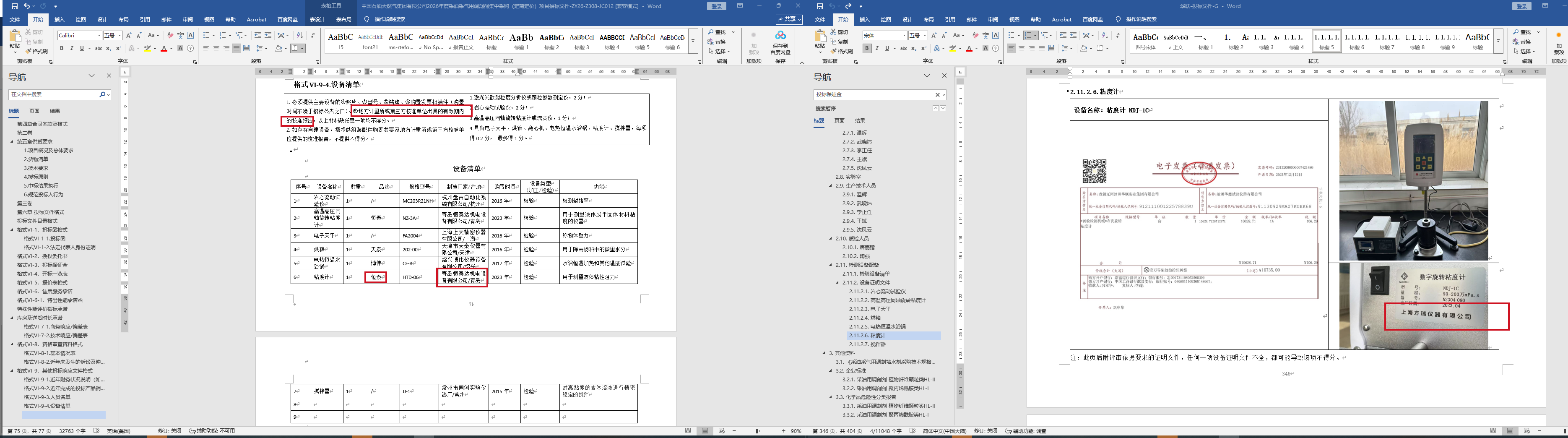
Task: Increase indent in right Word window
Action: pyautogui.click(x=1073, y=35)
